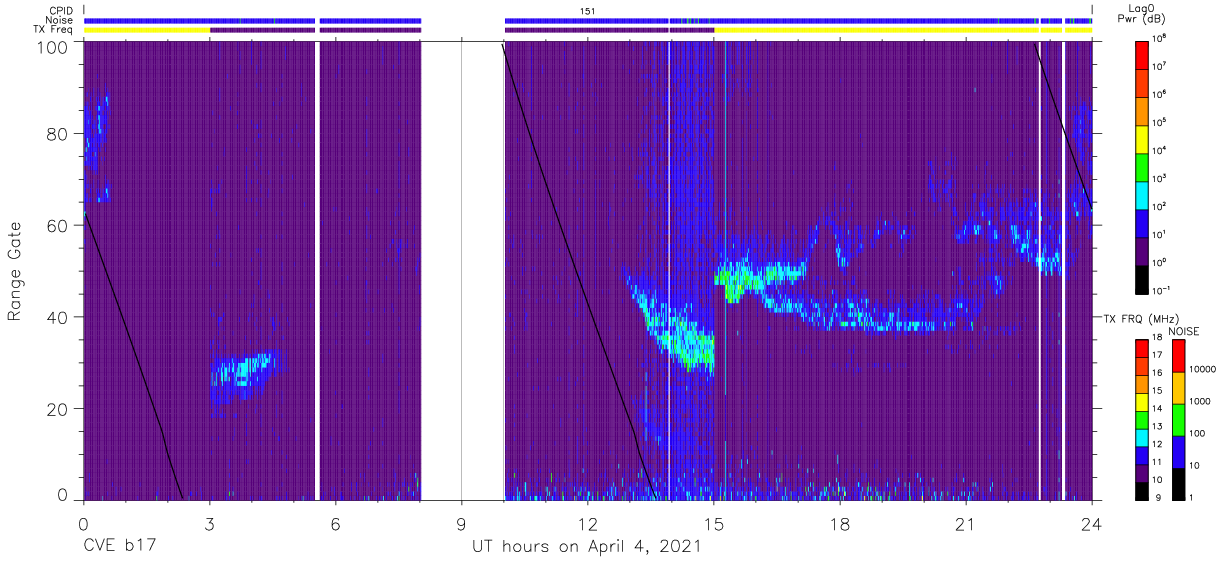Click the 'TX Freq' row label at top left
This screenshot has height=567, width=1228.
[53, 30]
